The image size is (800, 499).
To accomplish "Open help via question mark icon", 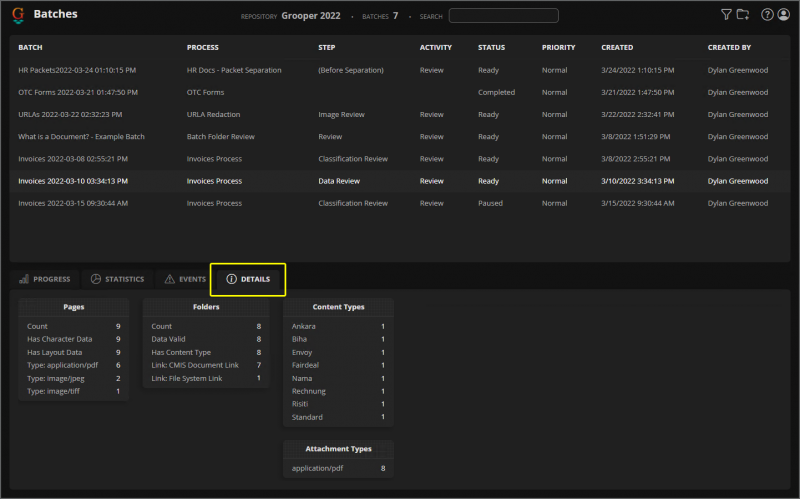I will [767, 15].
